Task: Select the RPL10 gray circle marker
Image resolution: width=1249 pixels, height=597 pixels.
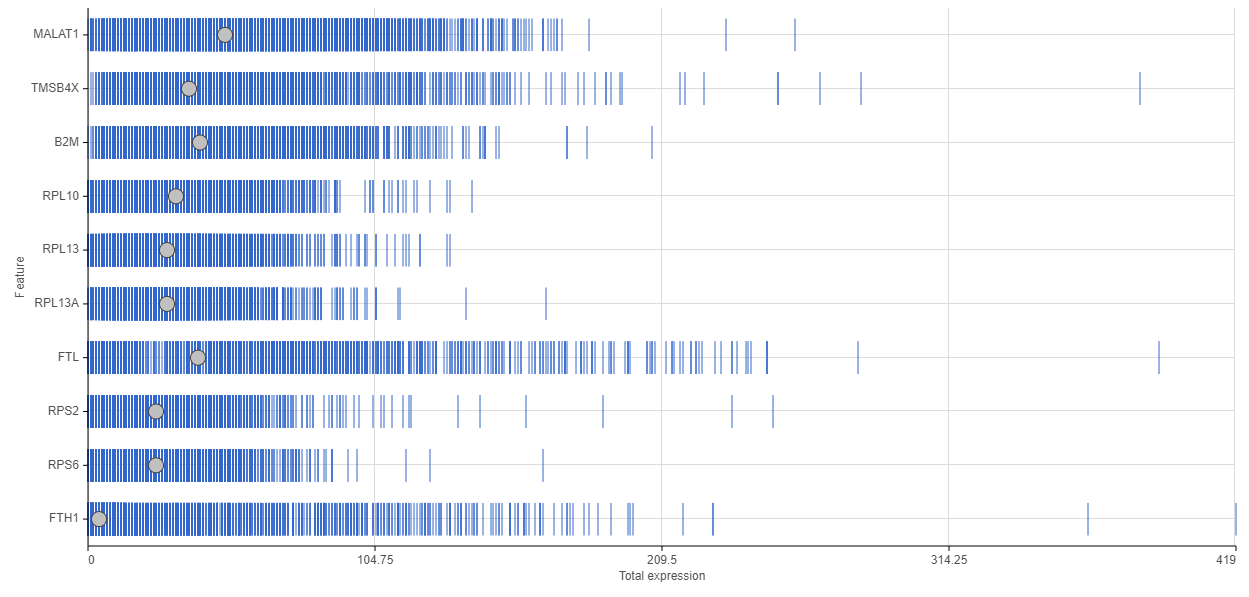Action: click(176, 196)
